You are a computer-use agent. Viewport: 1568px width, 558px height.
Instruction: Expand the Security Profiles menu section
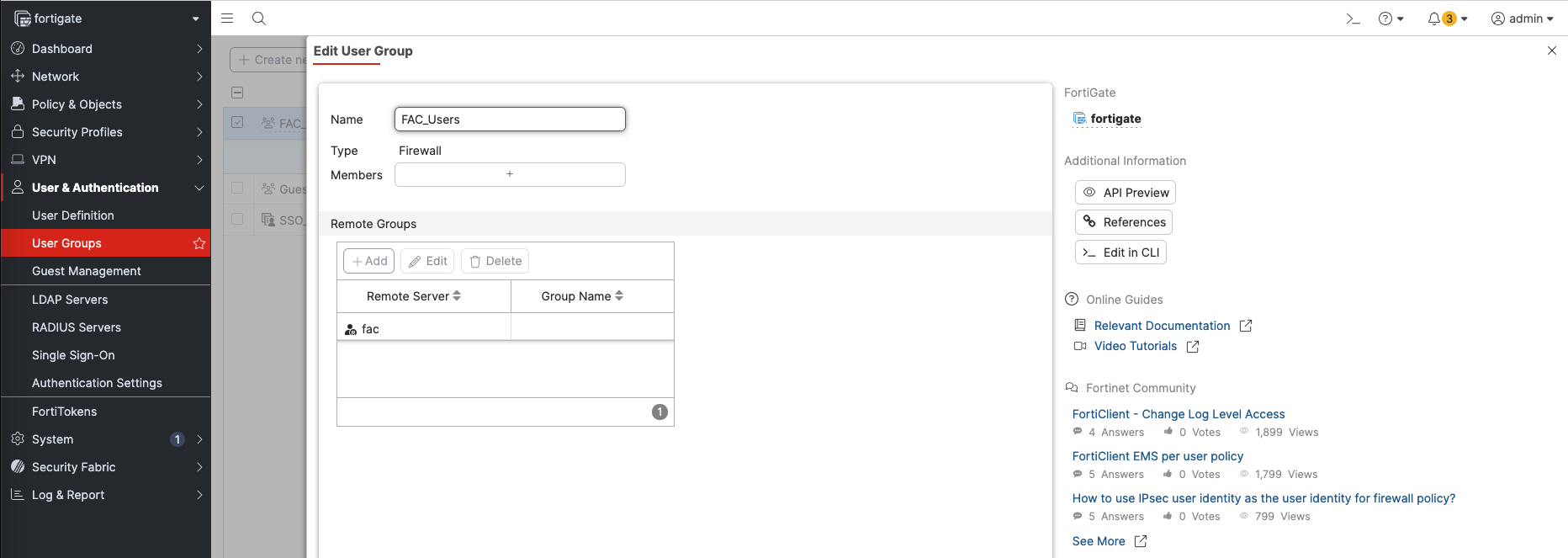[105, 132]
